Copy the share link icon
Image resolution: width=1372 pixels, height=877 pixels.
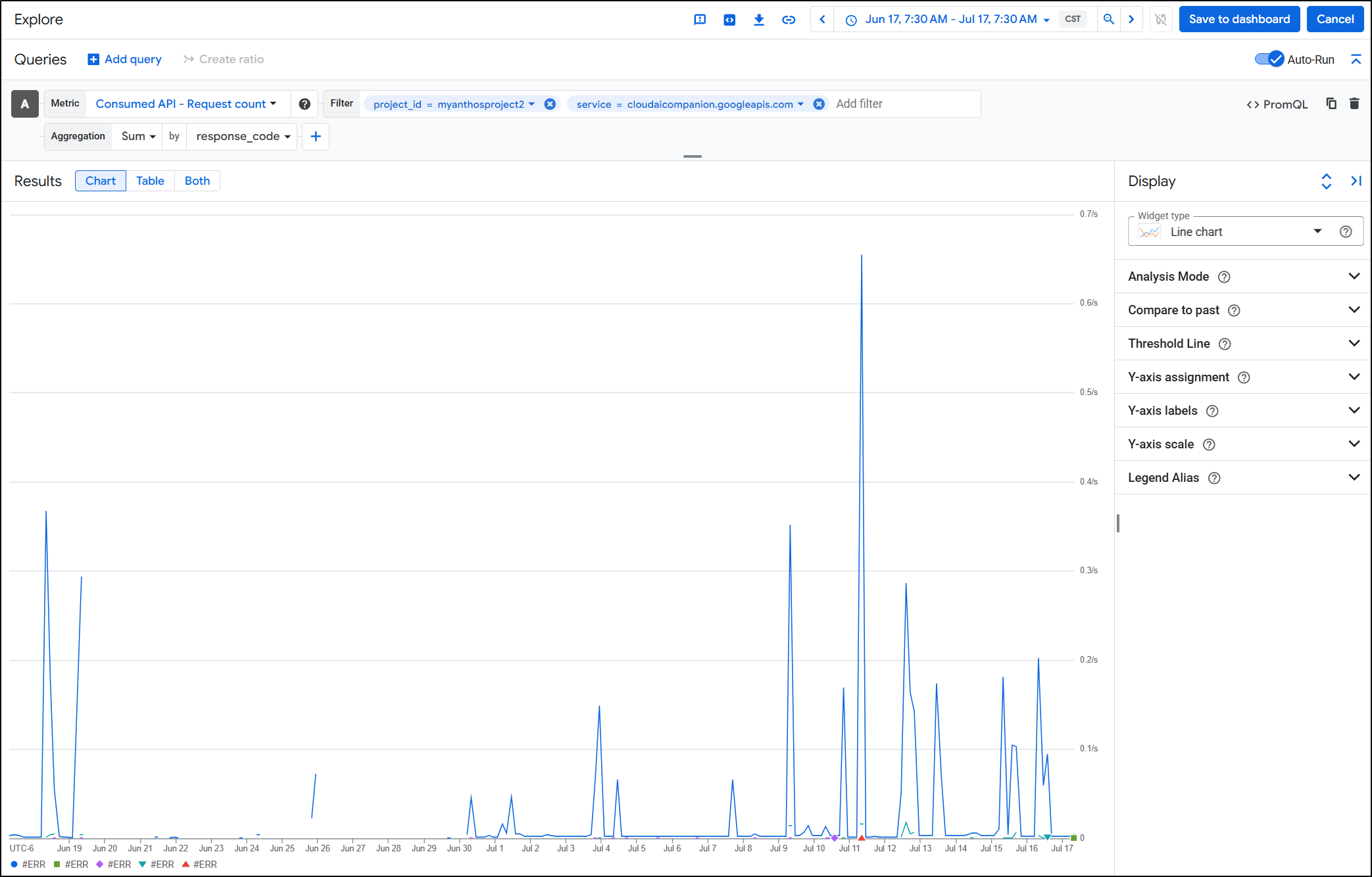pos(789,20)
